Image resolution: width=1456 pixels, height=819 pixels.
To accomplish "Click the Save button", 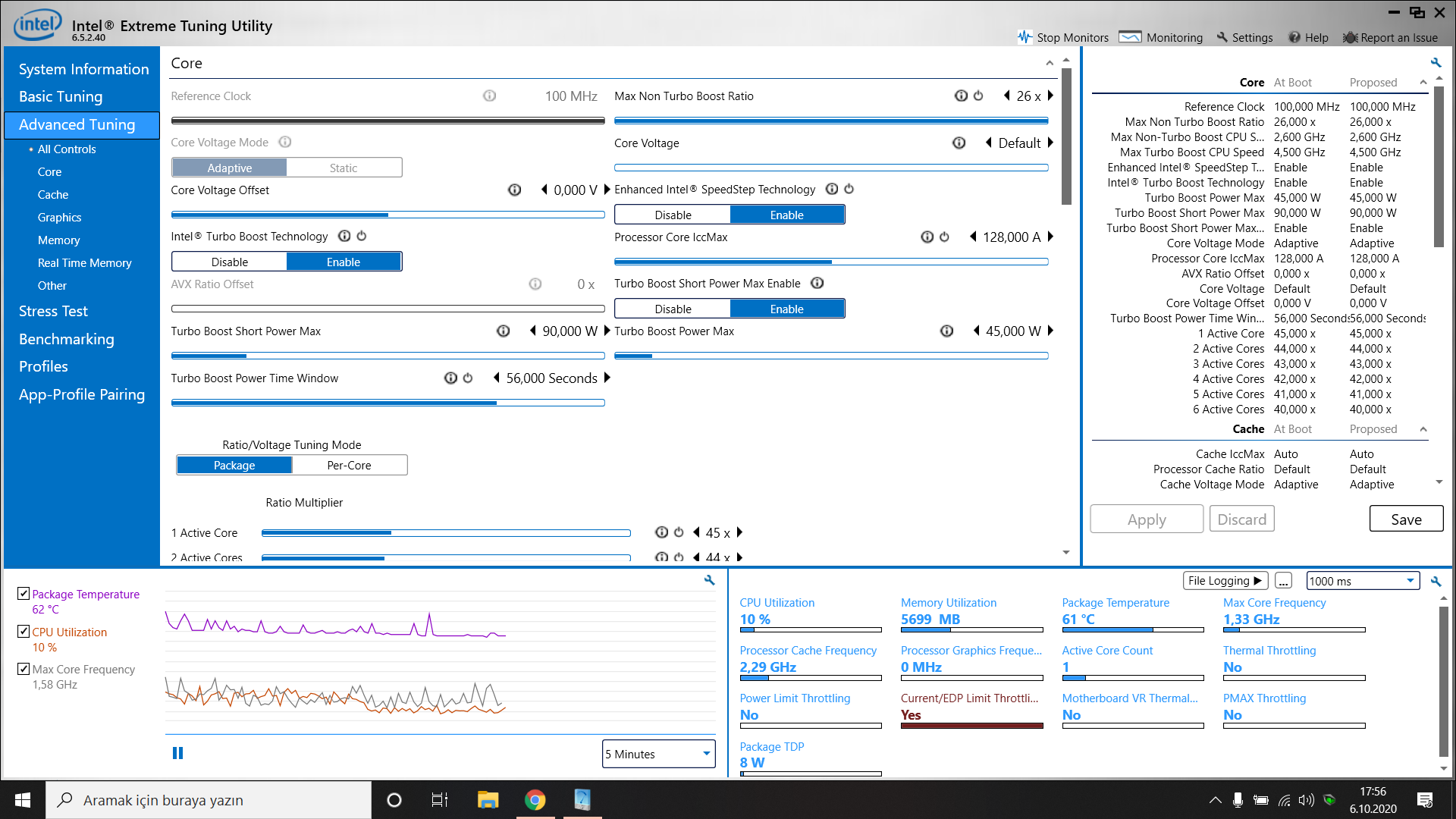I will coord(1406,519).
